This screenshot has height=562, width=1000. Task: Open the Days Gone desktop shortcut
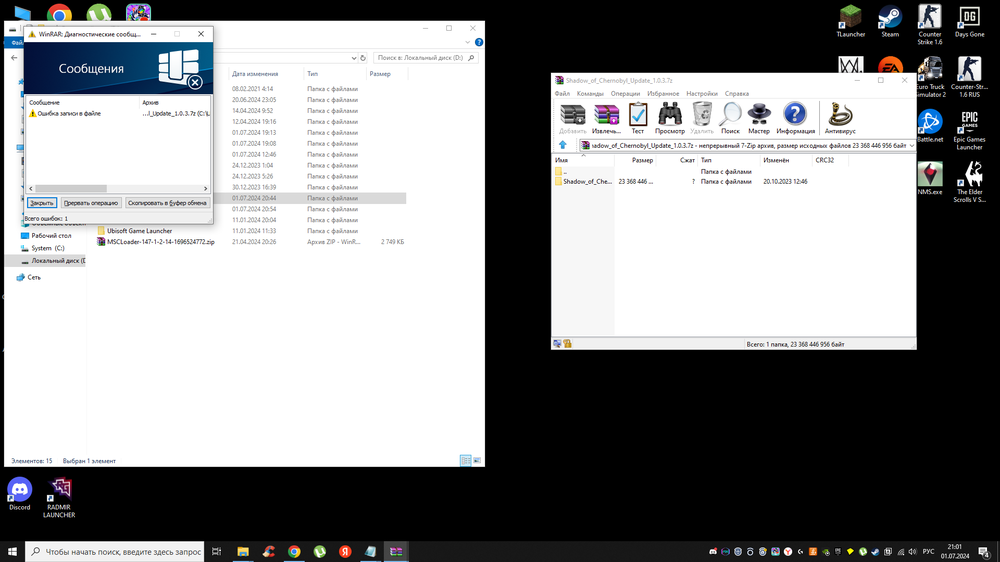tap(969, 21)
